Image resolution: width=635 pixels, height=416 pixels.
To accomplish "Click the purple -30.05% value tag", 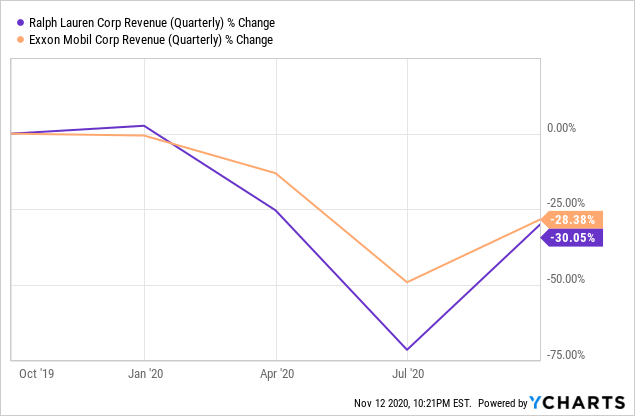I will tap(572, 238).
